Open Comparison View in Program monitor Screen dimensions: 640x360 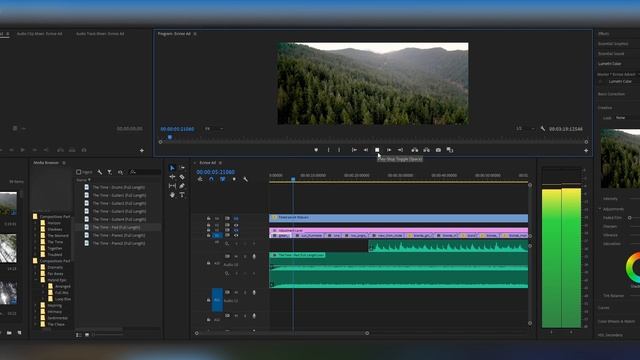click(x=450, y=150)
